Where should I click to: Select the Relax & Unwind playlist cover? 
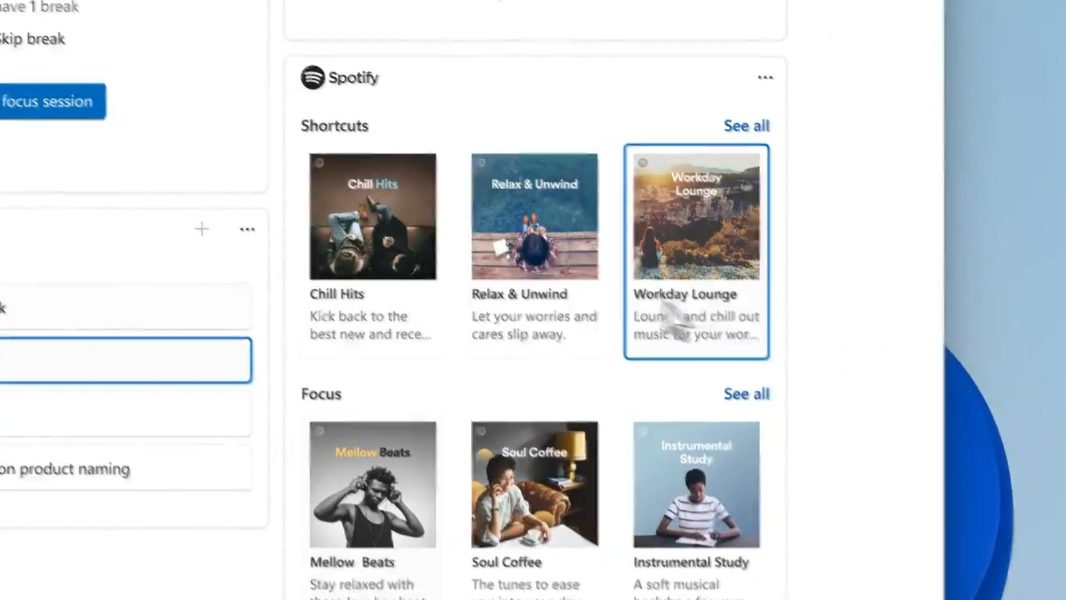534,216
